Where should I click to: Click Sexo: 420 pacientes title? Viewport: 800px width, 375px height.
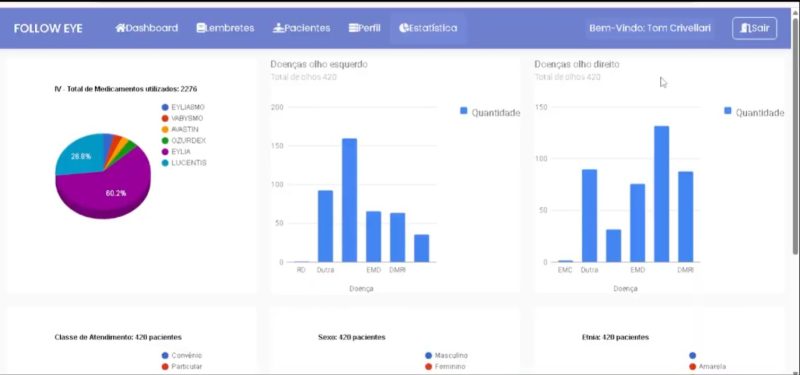coord(352,337)
